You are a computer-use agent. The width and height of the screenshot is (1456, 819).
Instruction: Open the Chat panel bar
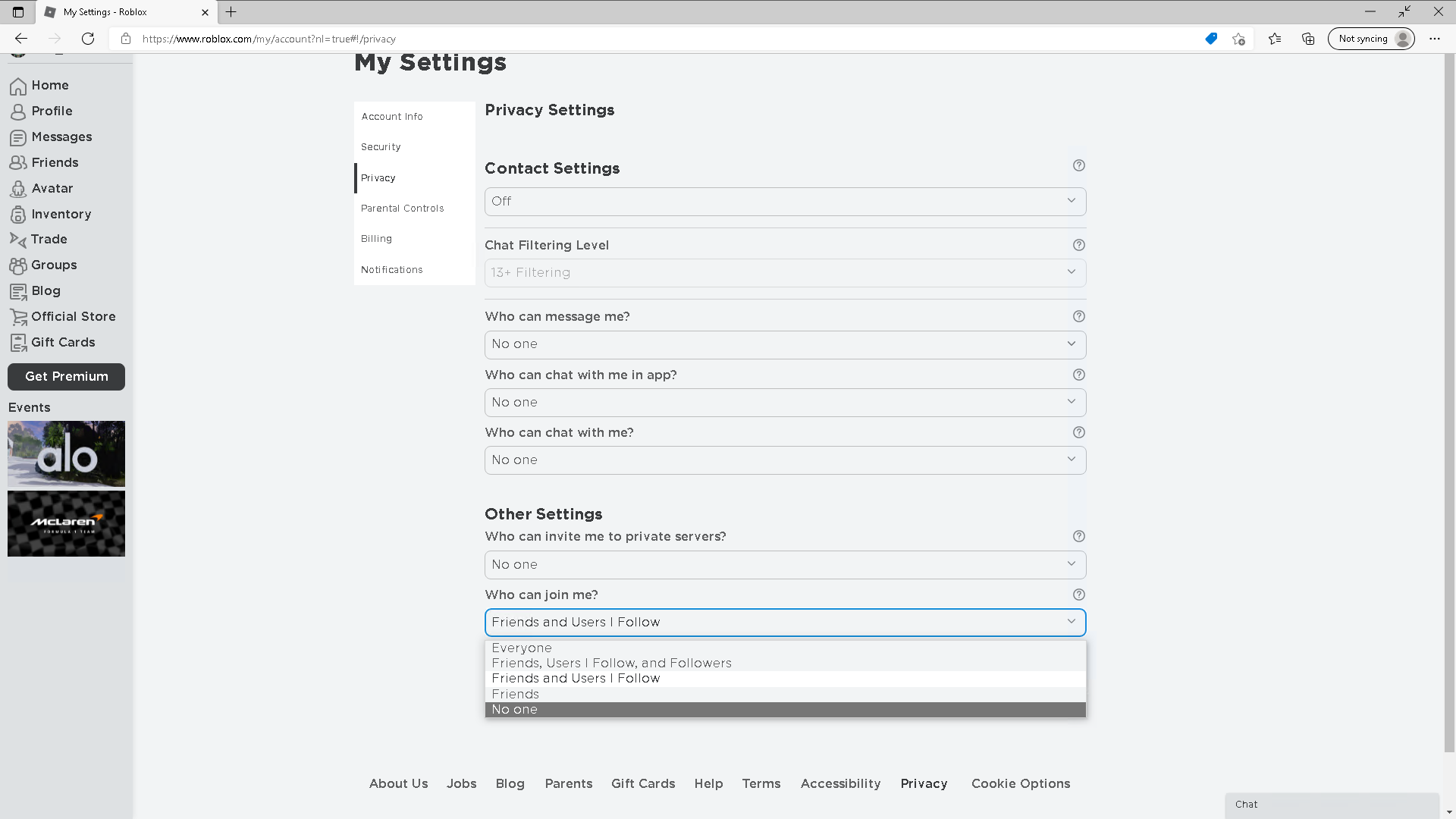1332,805
